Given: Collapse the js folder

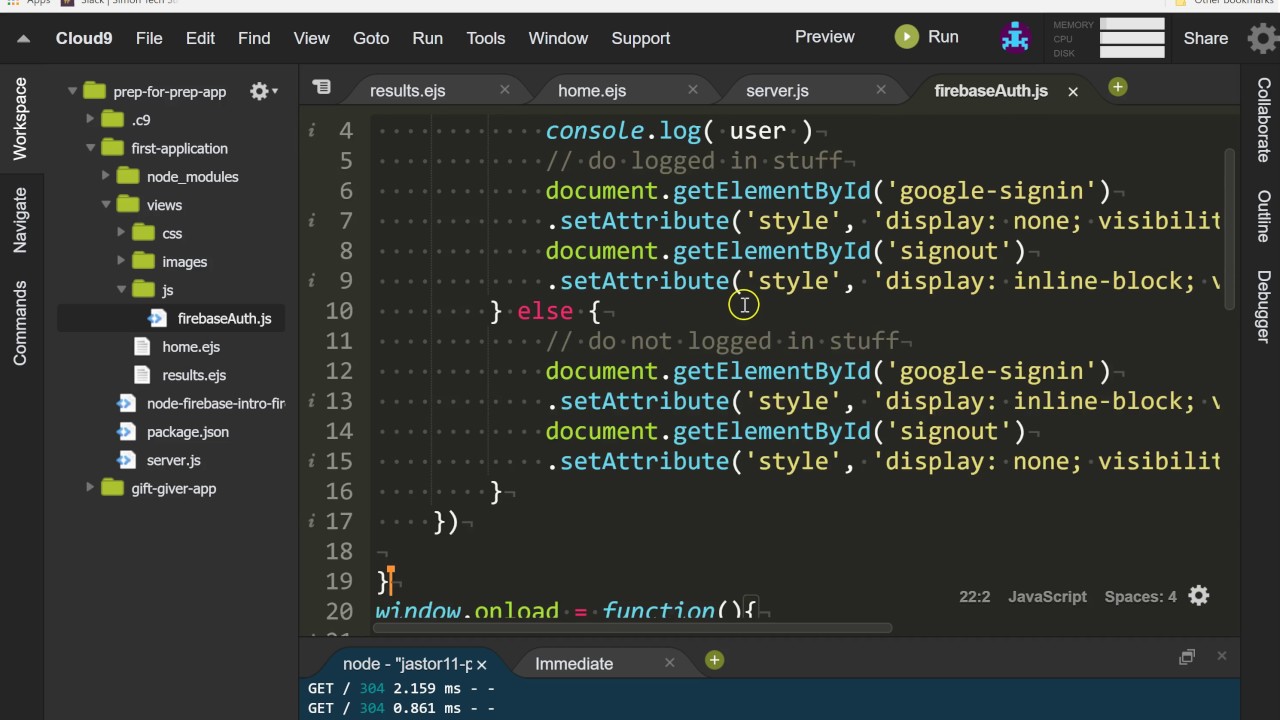Looking at the screenshot, I should (122, 290).
